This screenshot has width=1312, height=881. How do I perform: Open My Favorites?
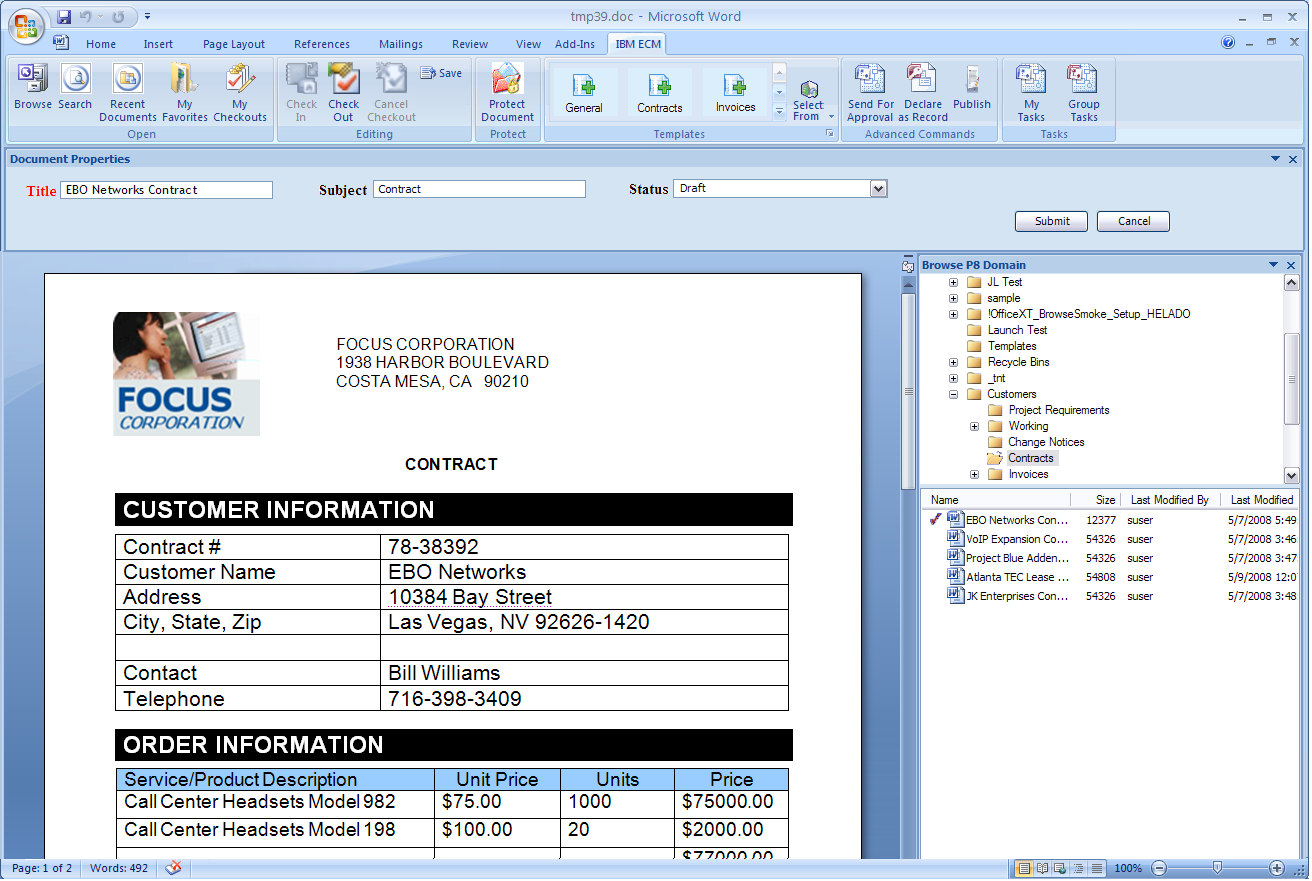185,92
